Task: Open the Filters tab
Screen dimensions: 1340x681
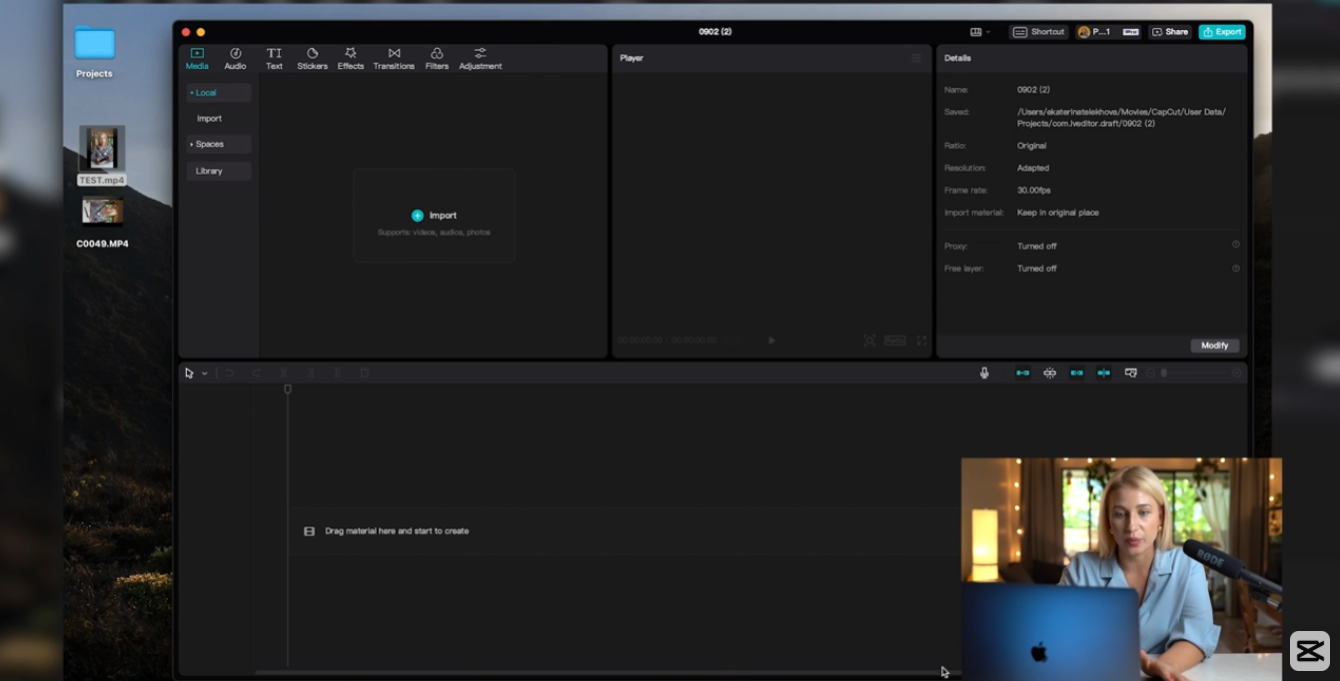Action: tap(437, 59)
